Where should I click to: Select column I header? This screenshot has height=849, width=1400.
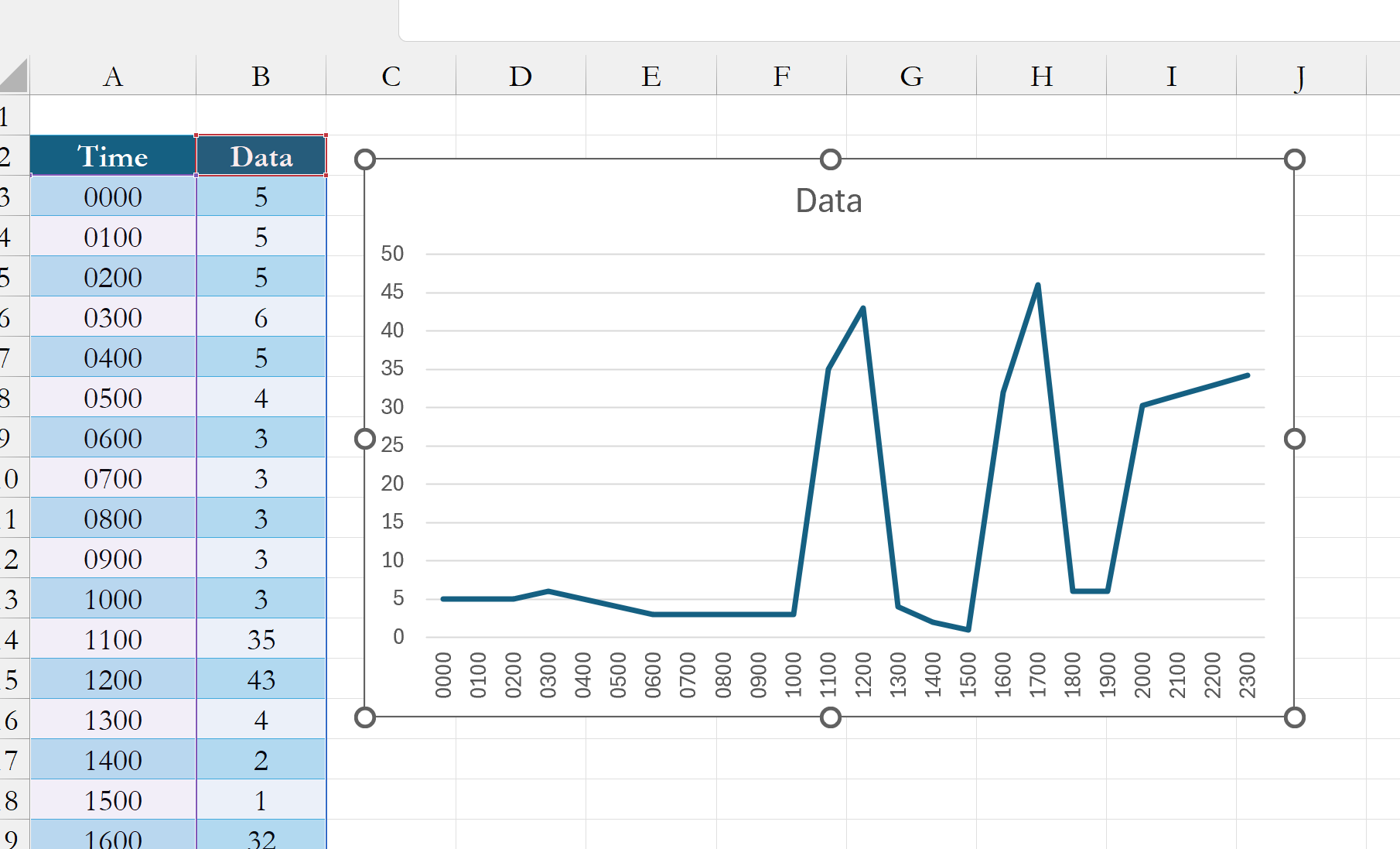click(x=1172, y=76)
